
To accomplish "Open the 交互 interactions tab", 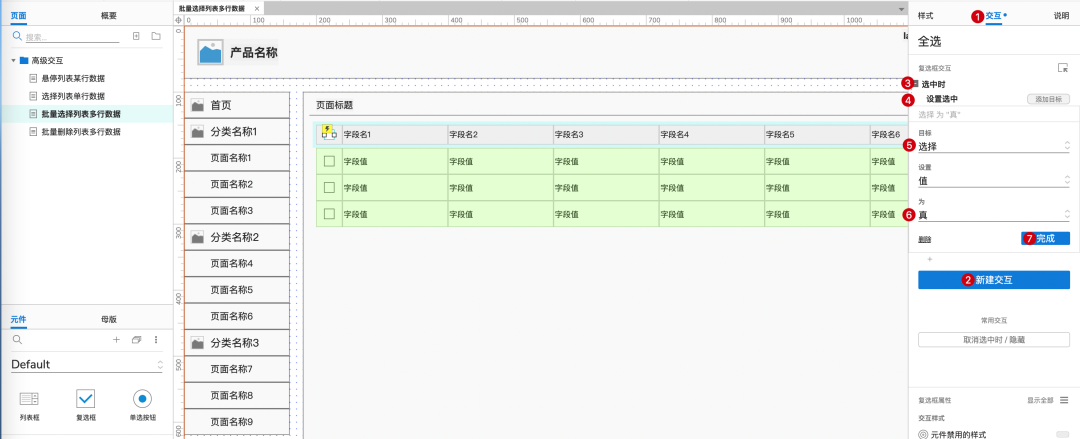I will 994,15.
